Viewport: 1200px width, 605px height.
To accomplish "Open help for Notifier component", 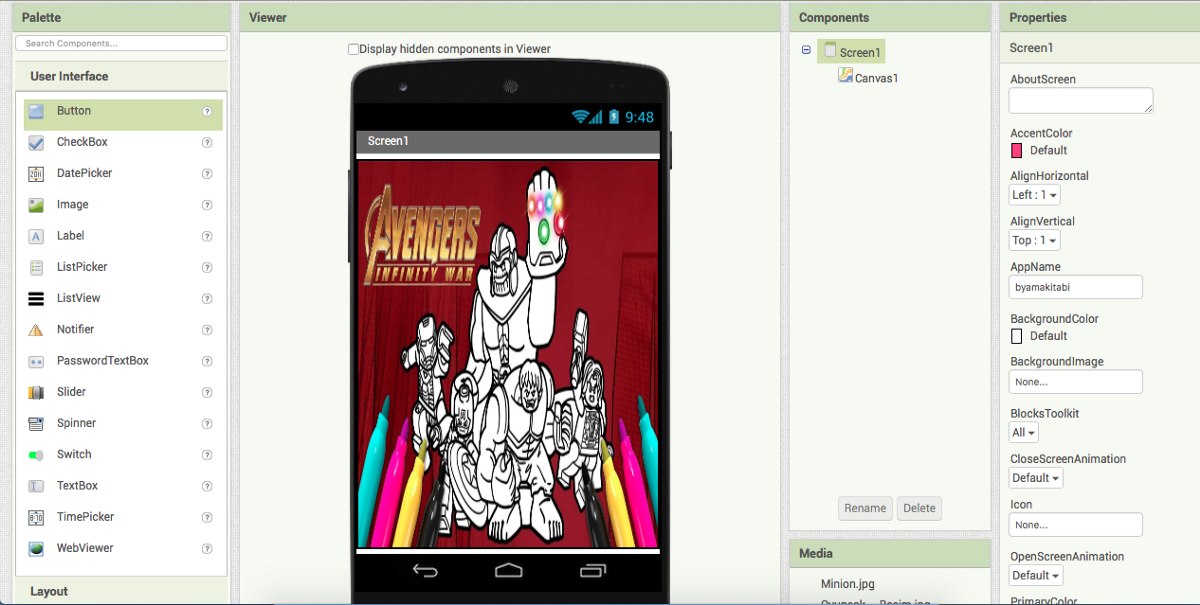I will pyautogui.click(x=207, y=330).
